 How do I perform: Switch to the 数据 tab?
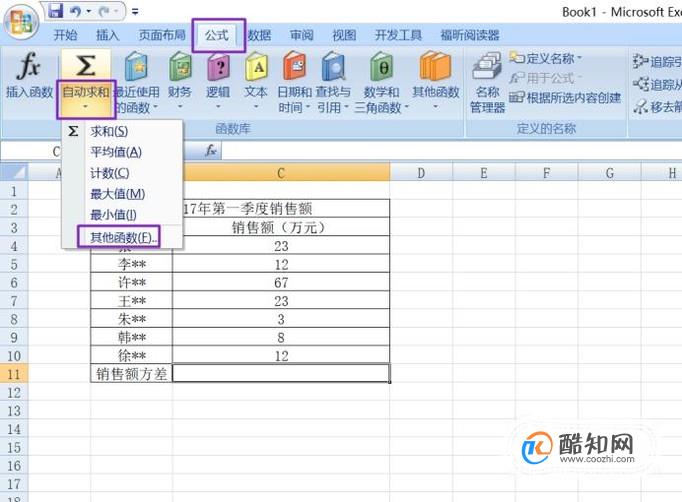[260, 35]
